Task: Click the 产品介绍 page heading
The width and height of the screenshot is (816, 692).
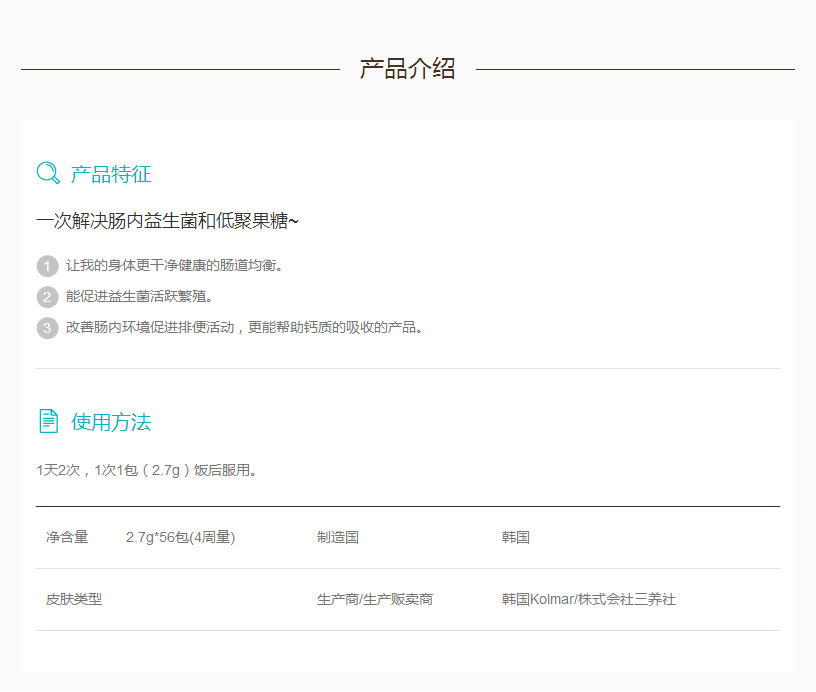Action: [x=407, y=69]
